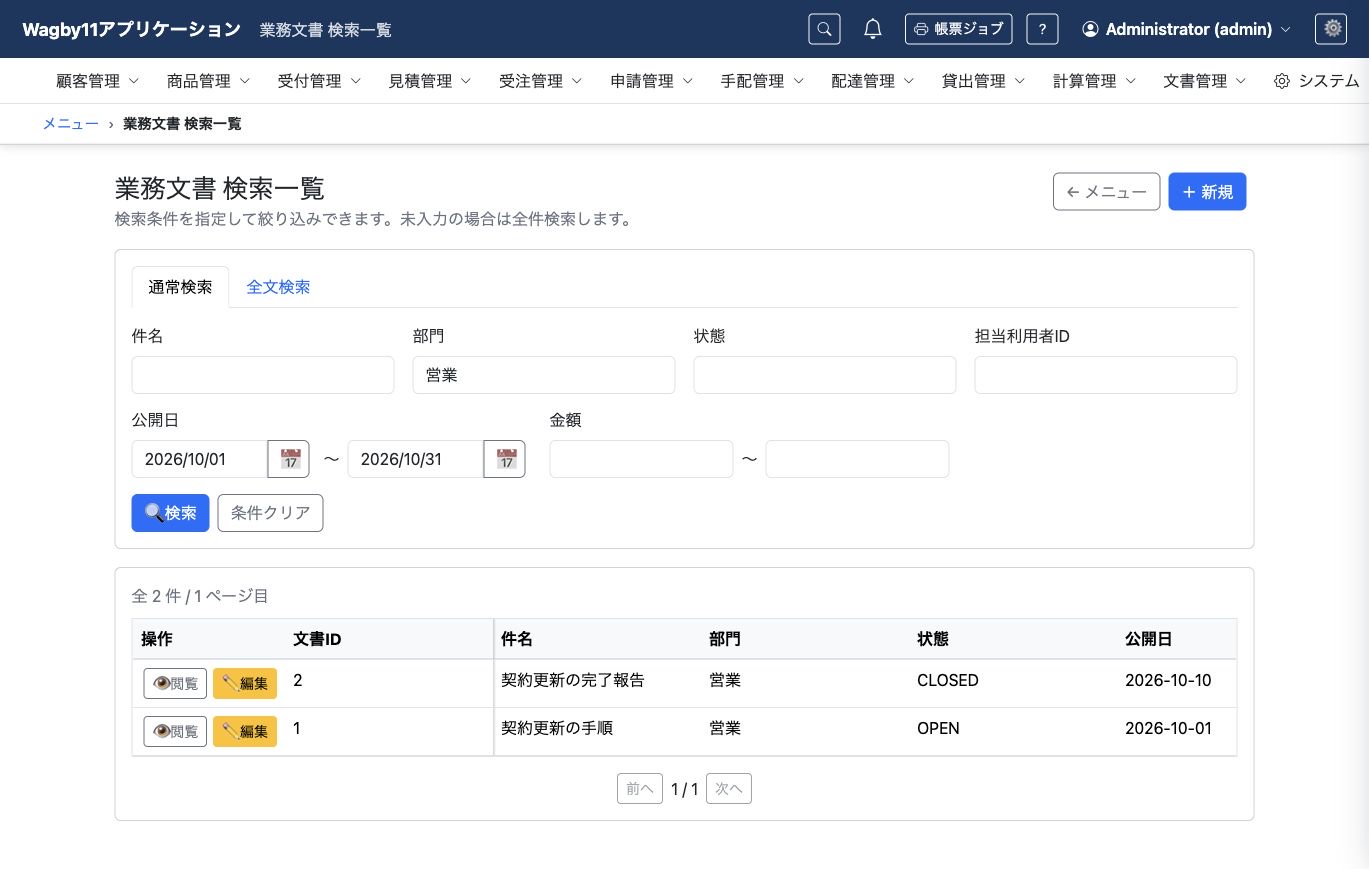Reset filters with 条件クリア
The width and height of the screenshot is (1369, 869).
270,513
